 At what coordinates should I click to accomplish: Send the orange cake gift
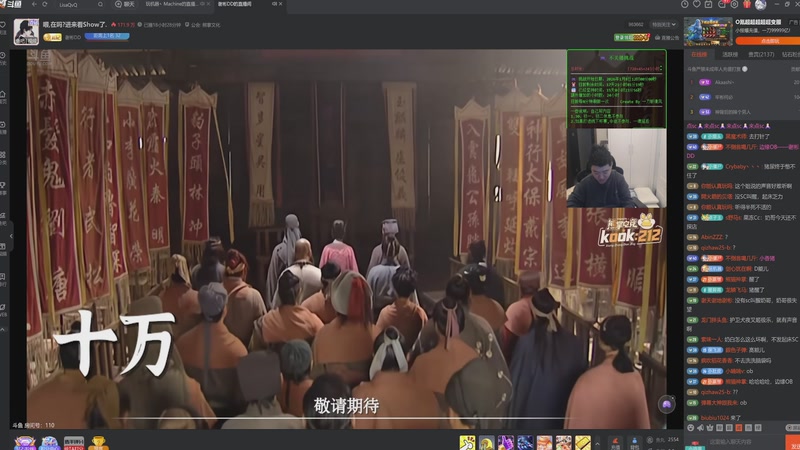544,442
